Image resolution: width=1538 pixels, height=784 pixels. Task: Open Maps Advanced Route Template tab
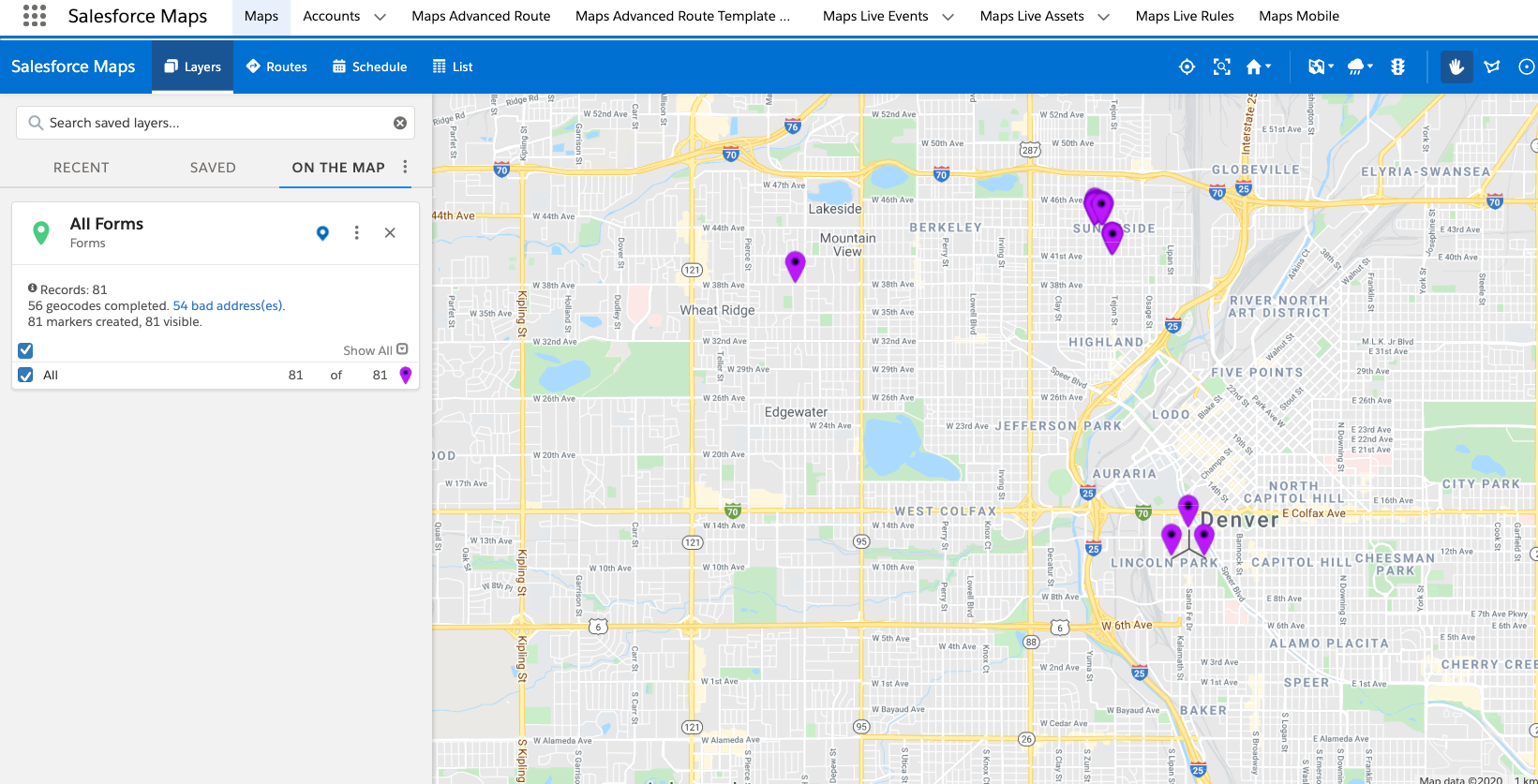[x=682, y=16]
